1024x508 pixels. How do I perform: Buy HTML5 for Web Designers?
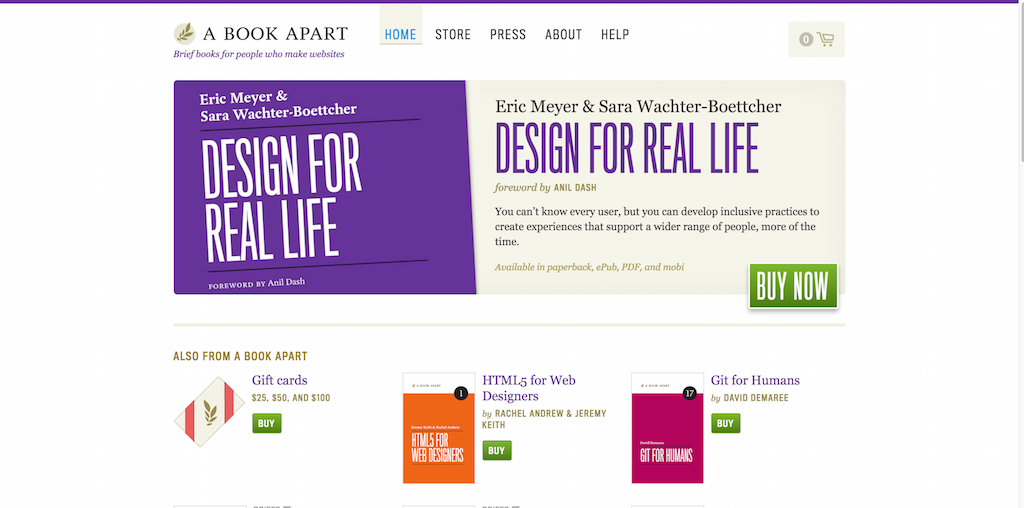(x=496, y=451)
